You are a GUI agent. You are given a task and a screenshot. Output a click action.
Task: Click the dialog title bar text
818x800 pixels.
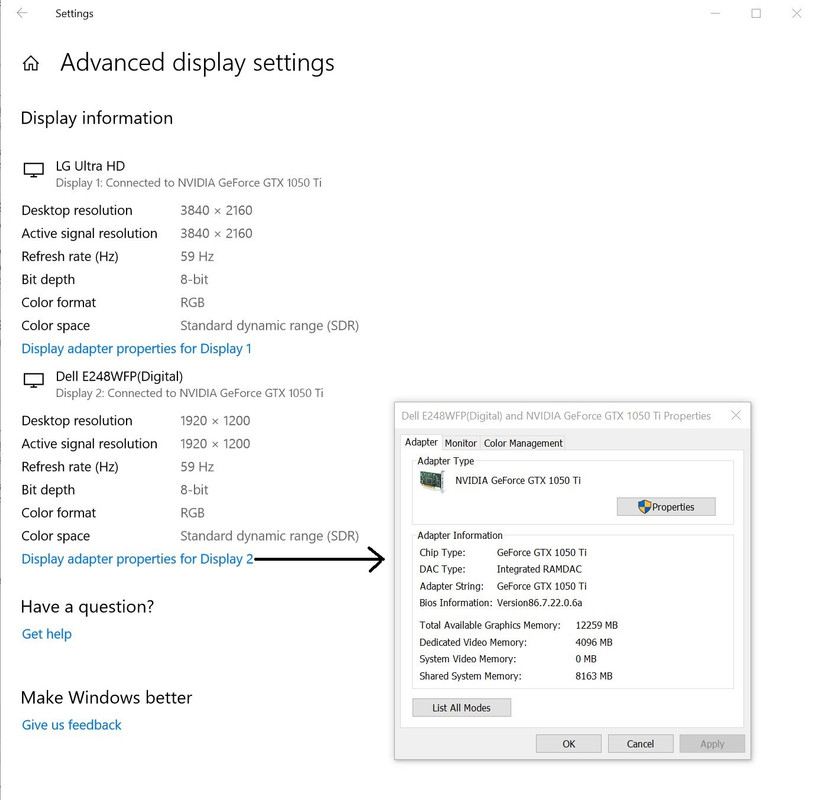point(556,416)
